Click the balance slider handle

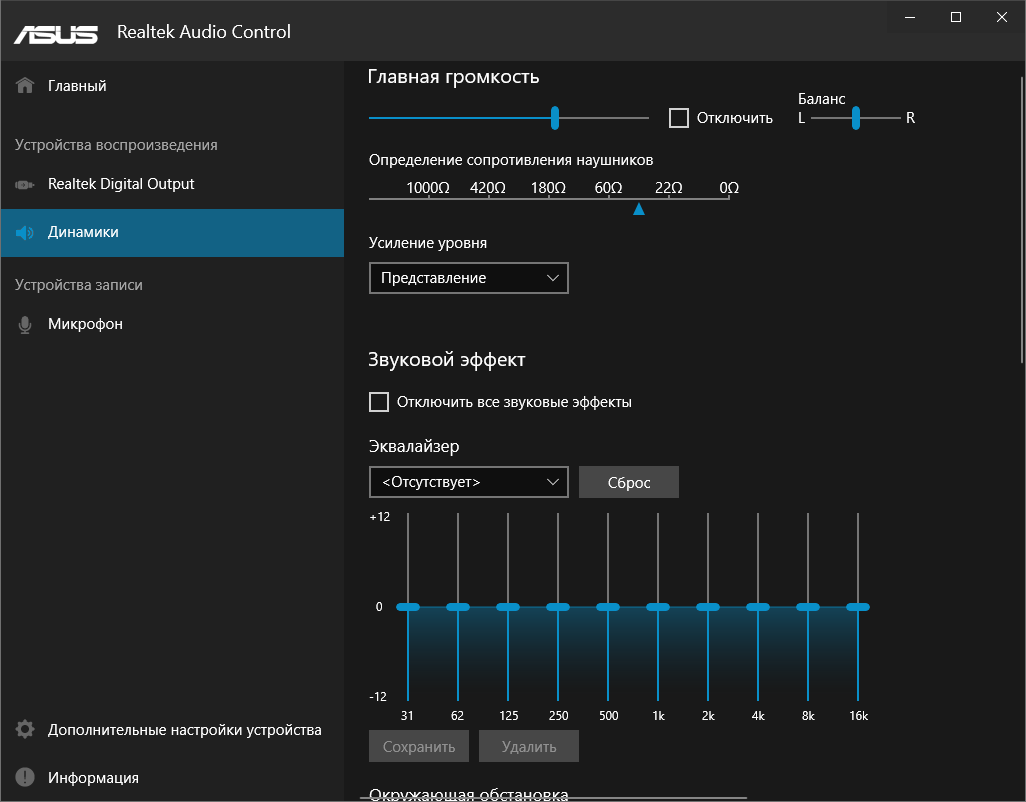click(855, 117)
